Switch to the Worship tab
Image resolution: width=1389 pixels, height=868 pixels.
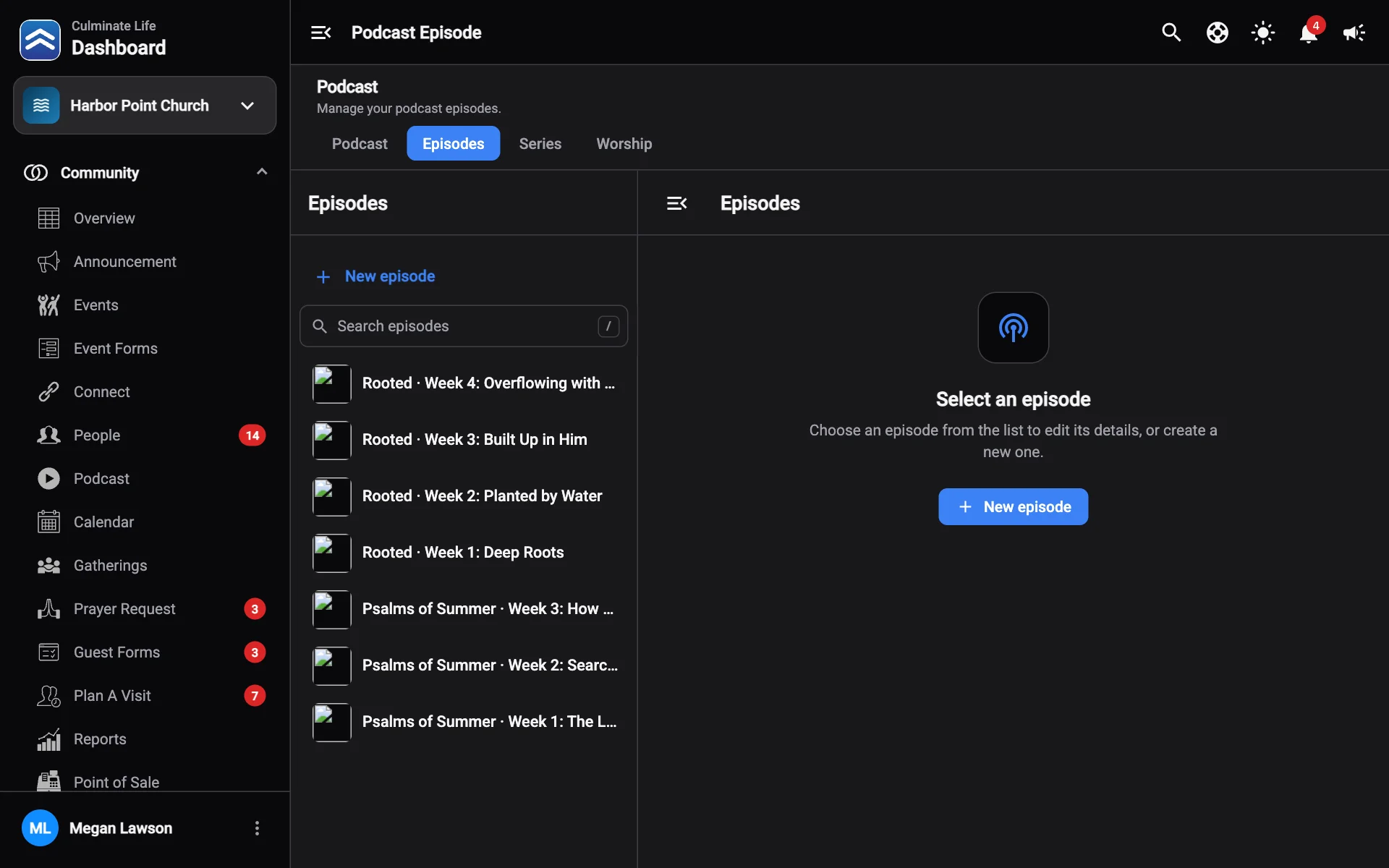pos(624,143)
